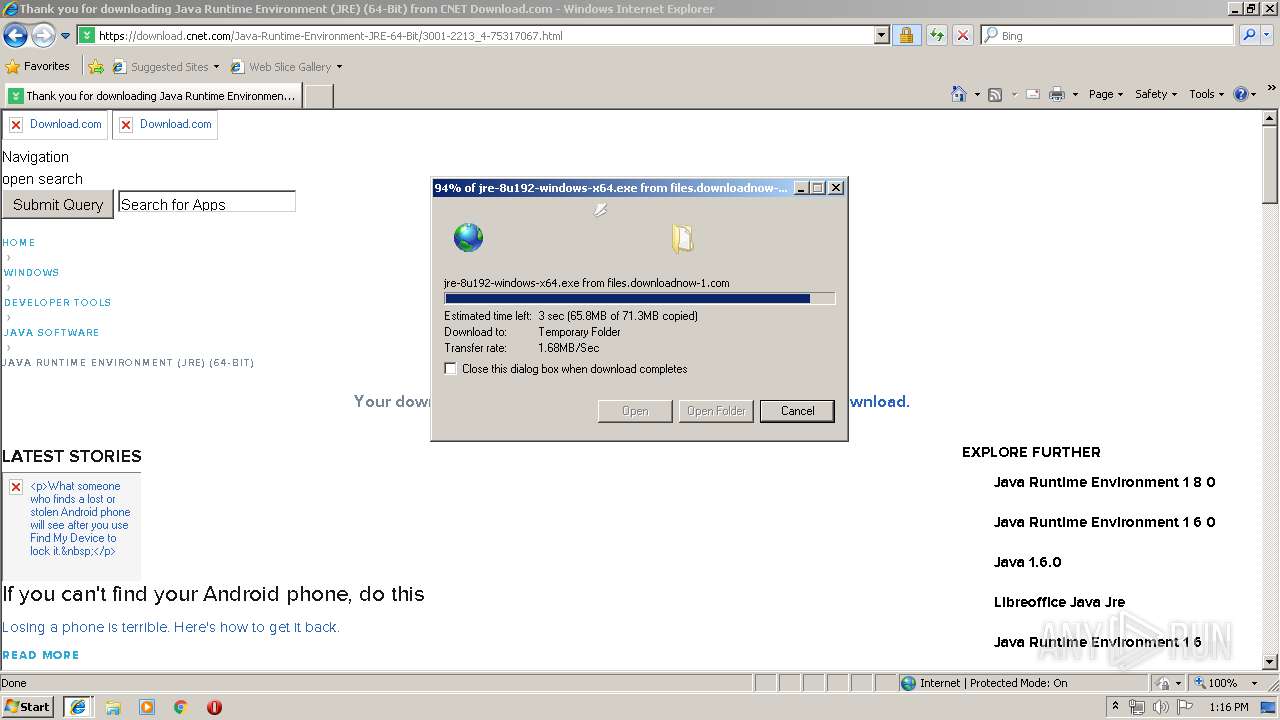Image resolution: width=1280 pixels, height=720 pixels.
Task: Click into the Bing search box
Action: [x=1108, y=35]
